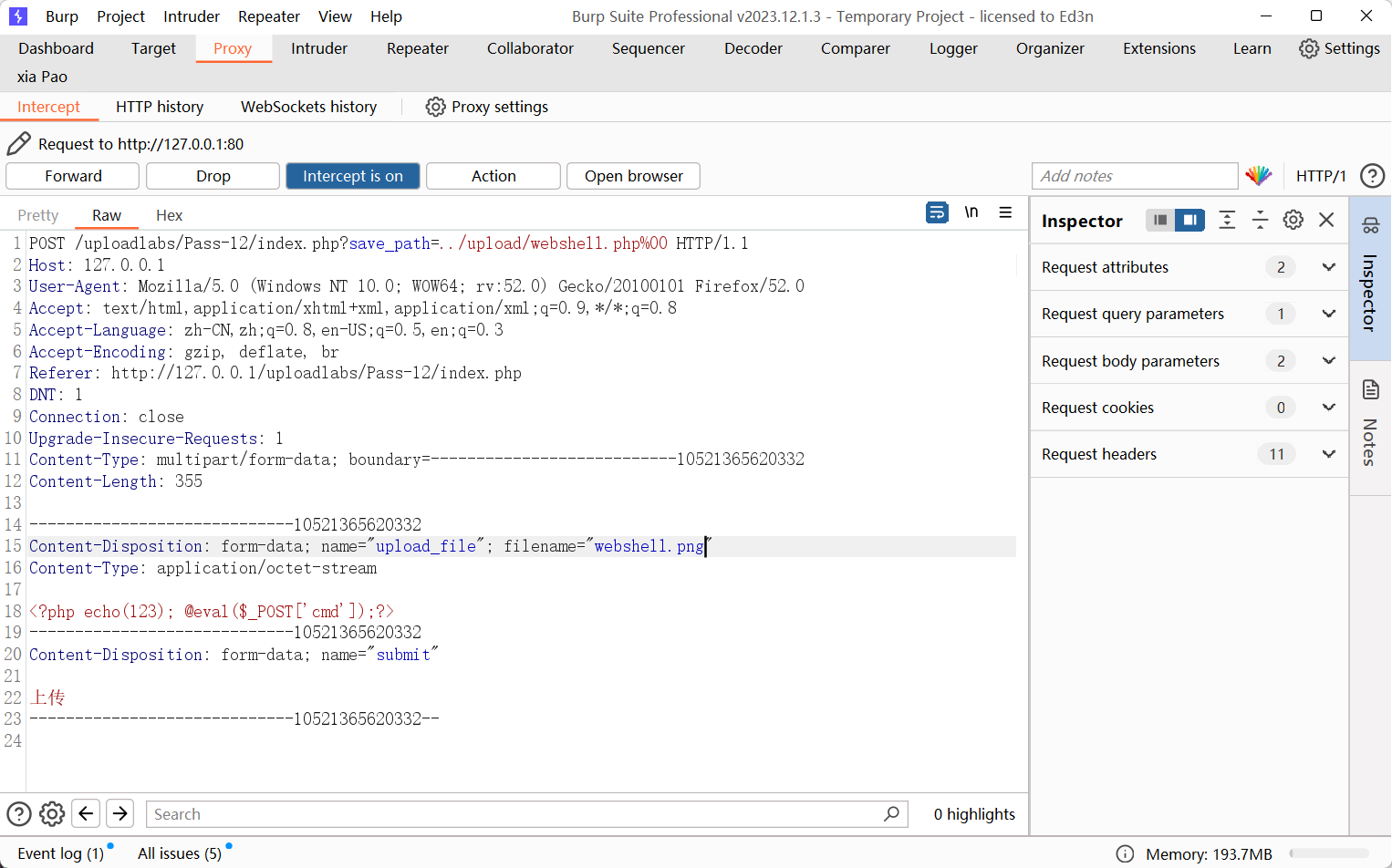Switch to Raw view tab

(x=107, y=215)
